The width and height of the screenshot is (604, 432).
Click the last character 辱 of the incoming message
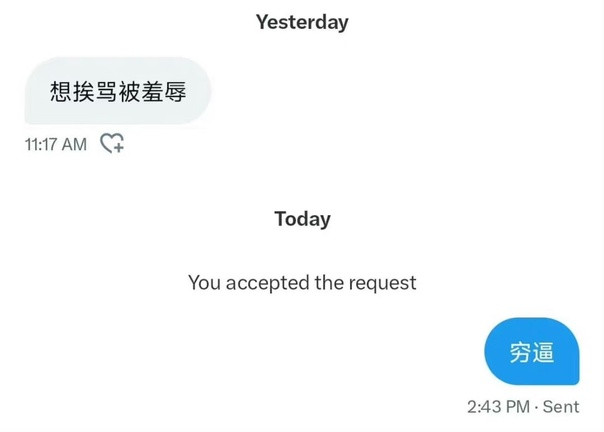pyautogui.click(x=175, y=91)
